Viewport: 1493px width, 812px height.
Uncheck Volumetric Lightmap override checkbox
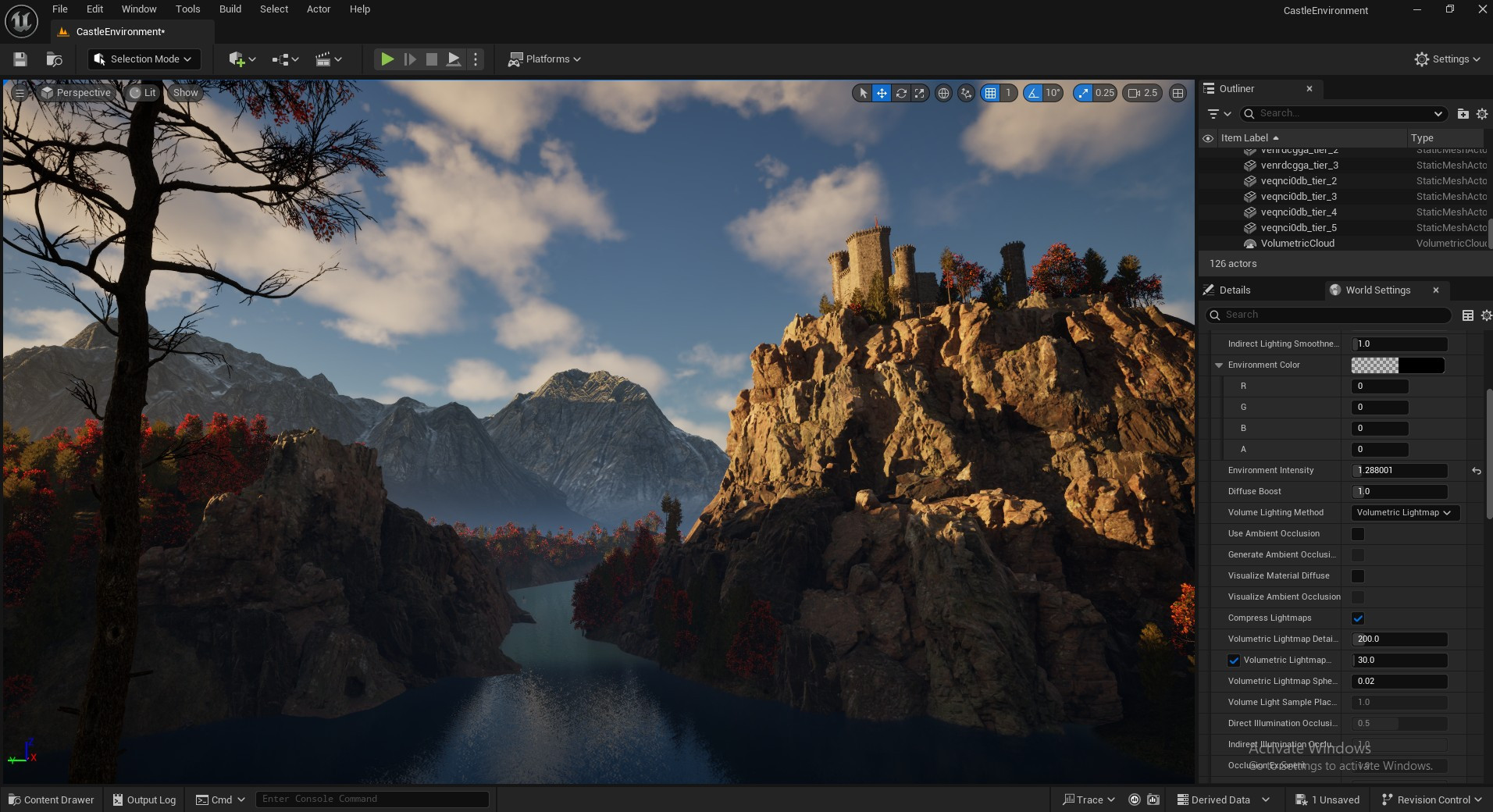point(1234,661)
